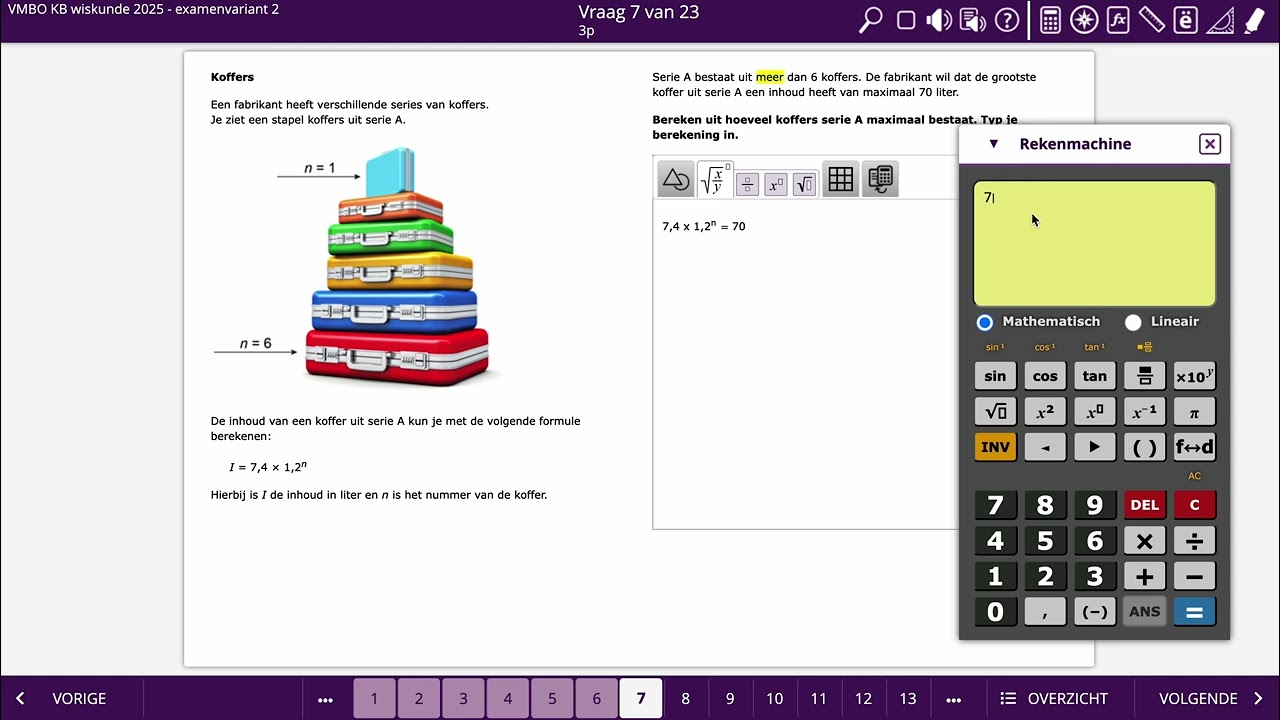Viewport: 1280px width, 720px height.
Task: Collapse the Rekenmachine panel triangle
Action: [993, 144]
